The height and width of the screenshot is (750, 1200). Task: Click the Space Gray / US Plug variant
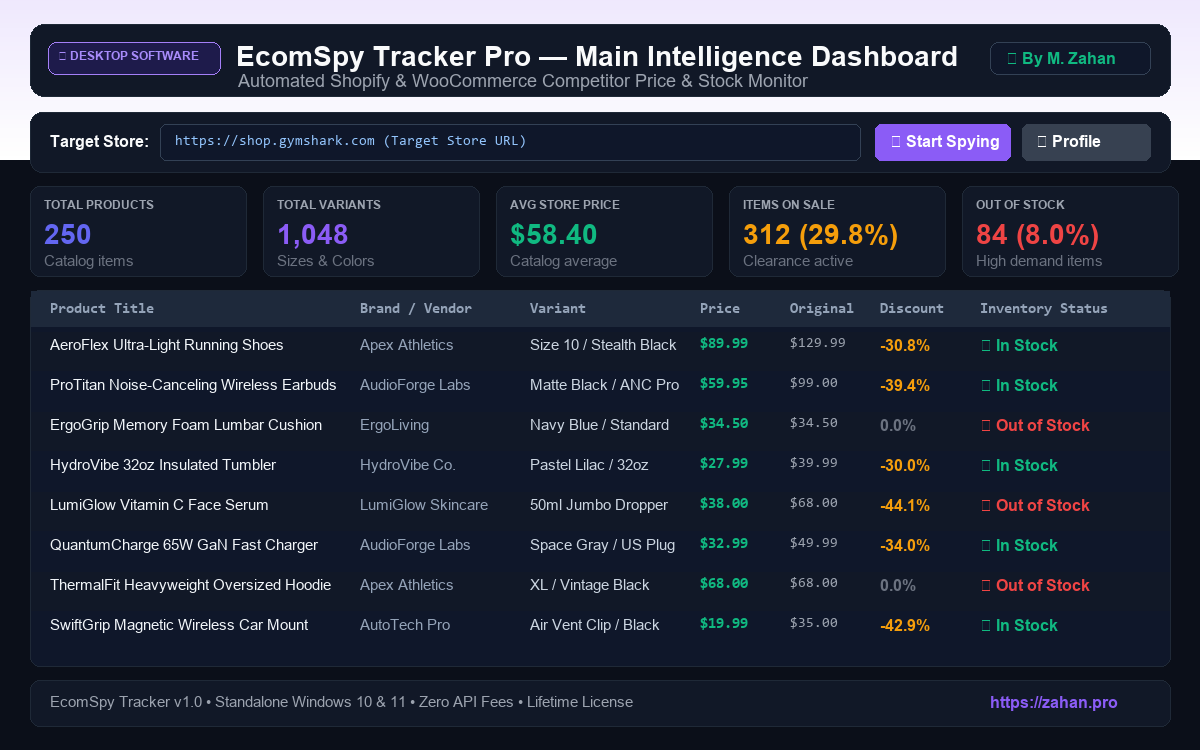pyautogui.click(x=602, y=545)
